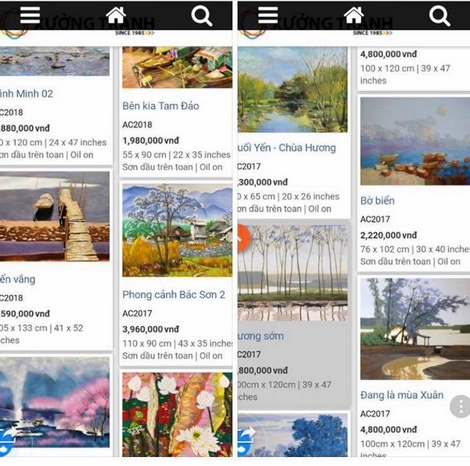Image resolution: width=470 pixels, height=466 pixels.
Task: Tap home icon in left screen
Action: [116, 15]
